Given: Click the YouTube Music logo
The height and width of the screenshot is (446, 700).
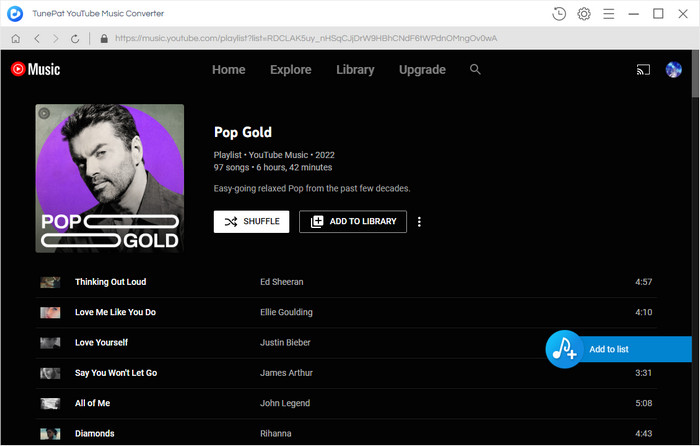Looking at the screenshot, I should coord(35,69).
